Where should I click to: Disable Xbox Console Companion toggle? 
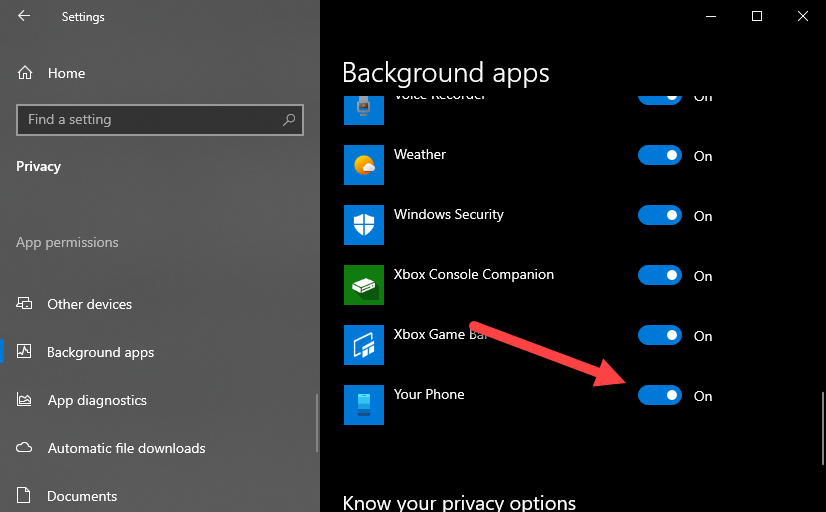coord(660,275)
